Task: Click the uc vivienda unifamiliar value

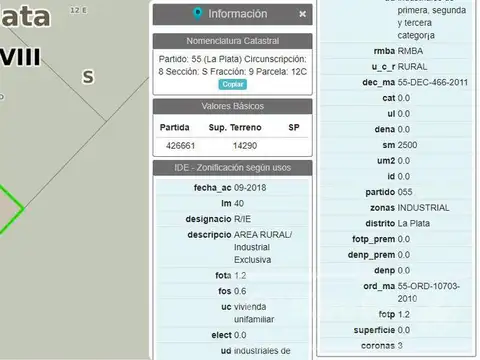Action: coord(254,313)
